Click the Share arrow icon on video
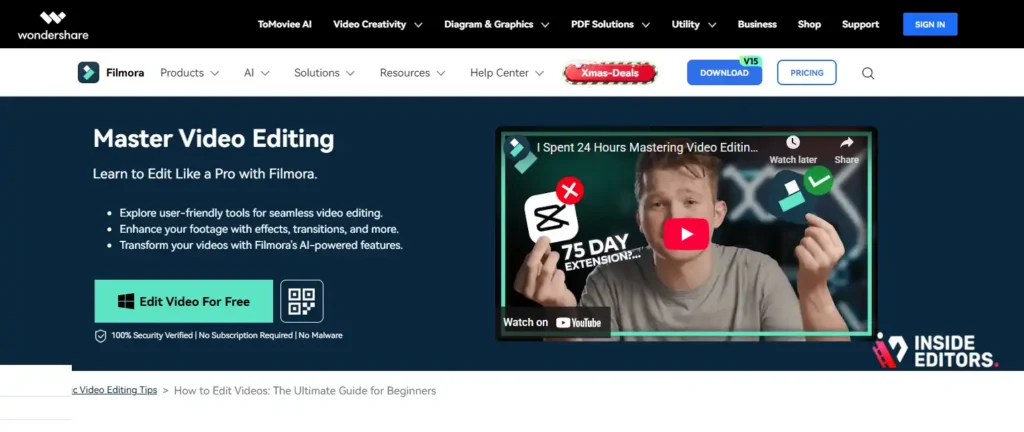Screen dimensions: 1024x432 point(846,142)
